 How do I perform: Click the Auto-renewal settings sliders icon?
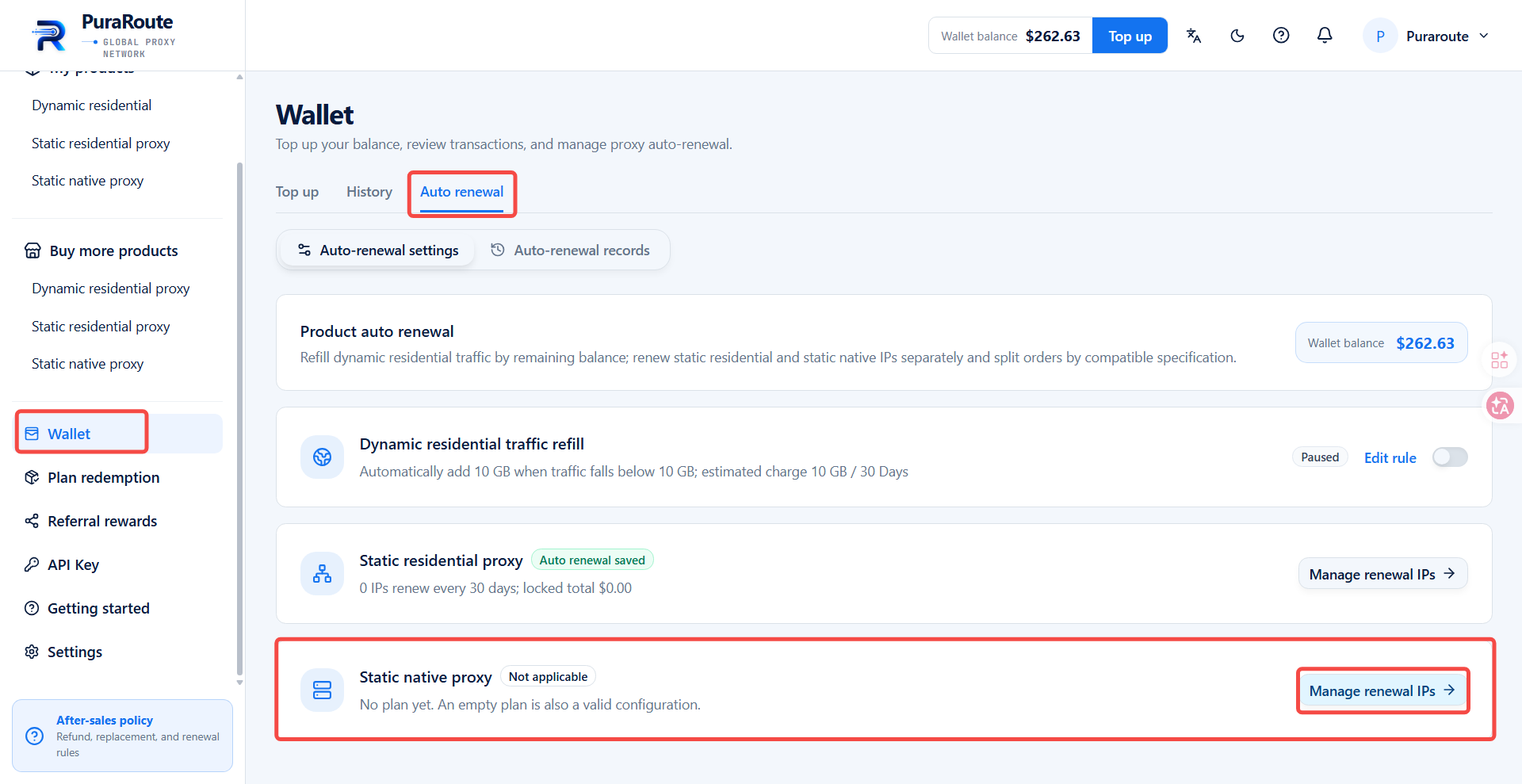click(304, 250)
